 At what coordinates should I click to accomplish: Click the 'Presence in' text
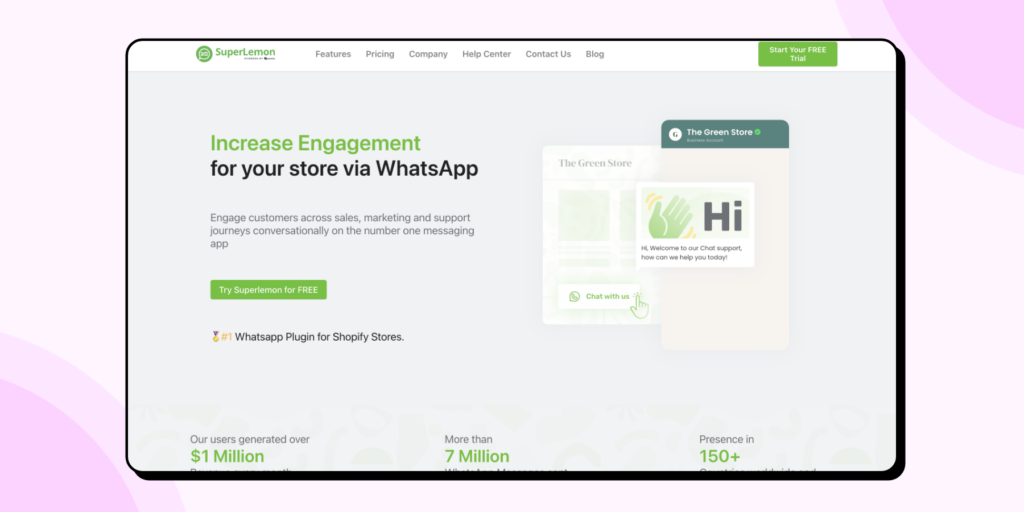click(x=726, y=440)
